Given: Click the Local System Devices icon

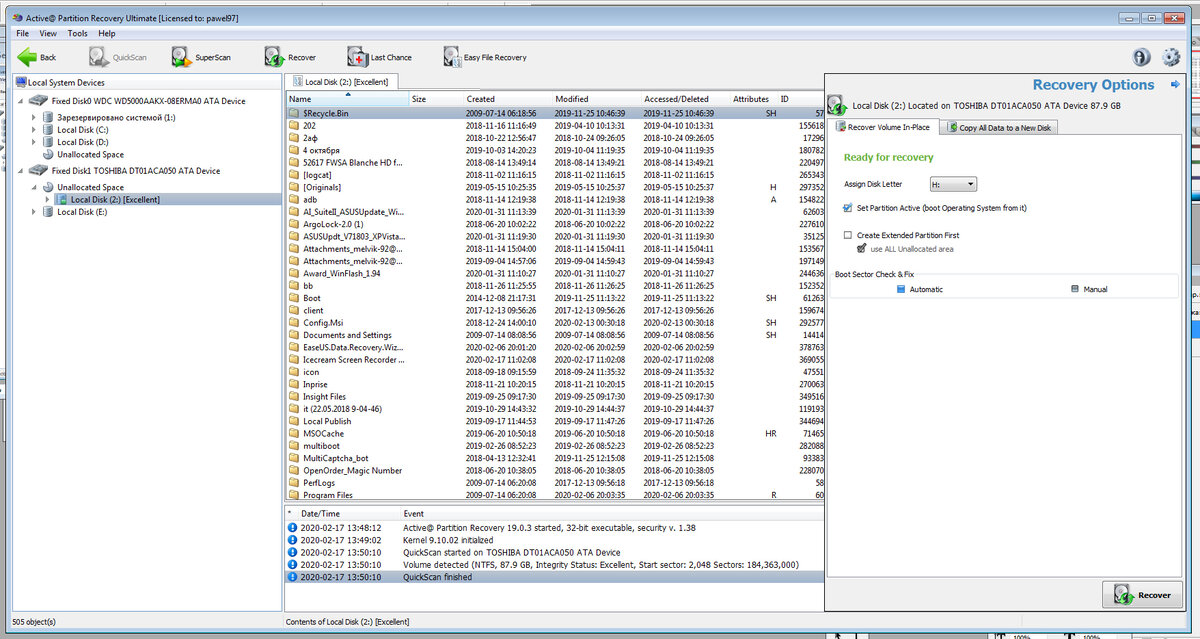Looking at the screenshot, I should tap(21, 83).
